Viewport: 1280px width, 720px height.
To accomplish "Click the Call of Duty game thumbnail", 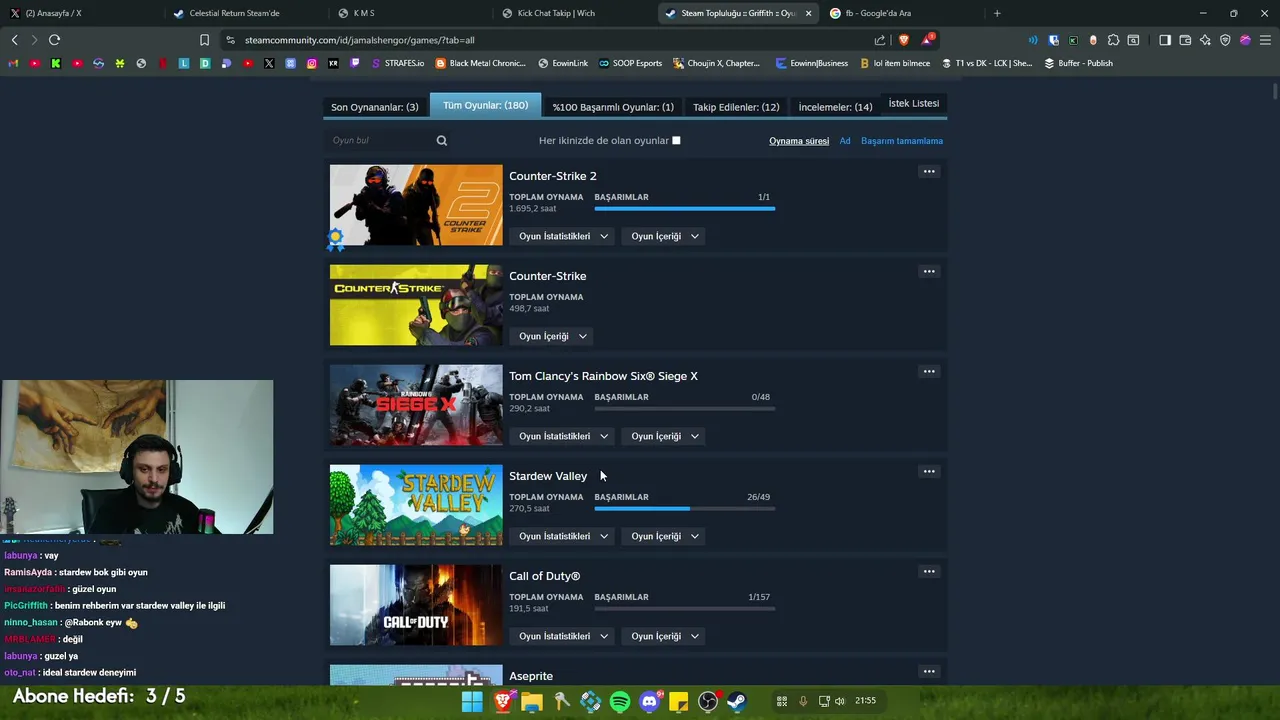I will [416, 605].
